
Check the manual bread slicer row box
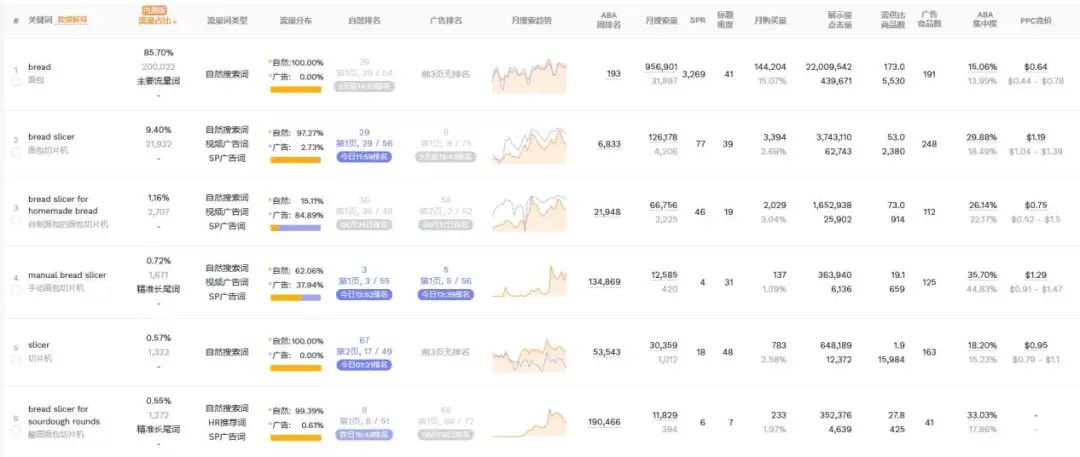(16, 290)
